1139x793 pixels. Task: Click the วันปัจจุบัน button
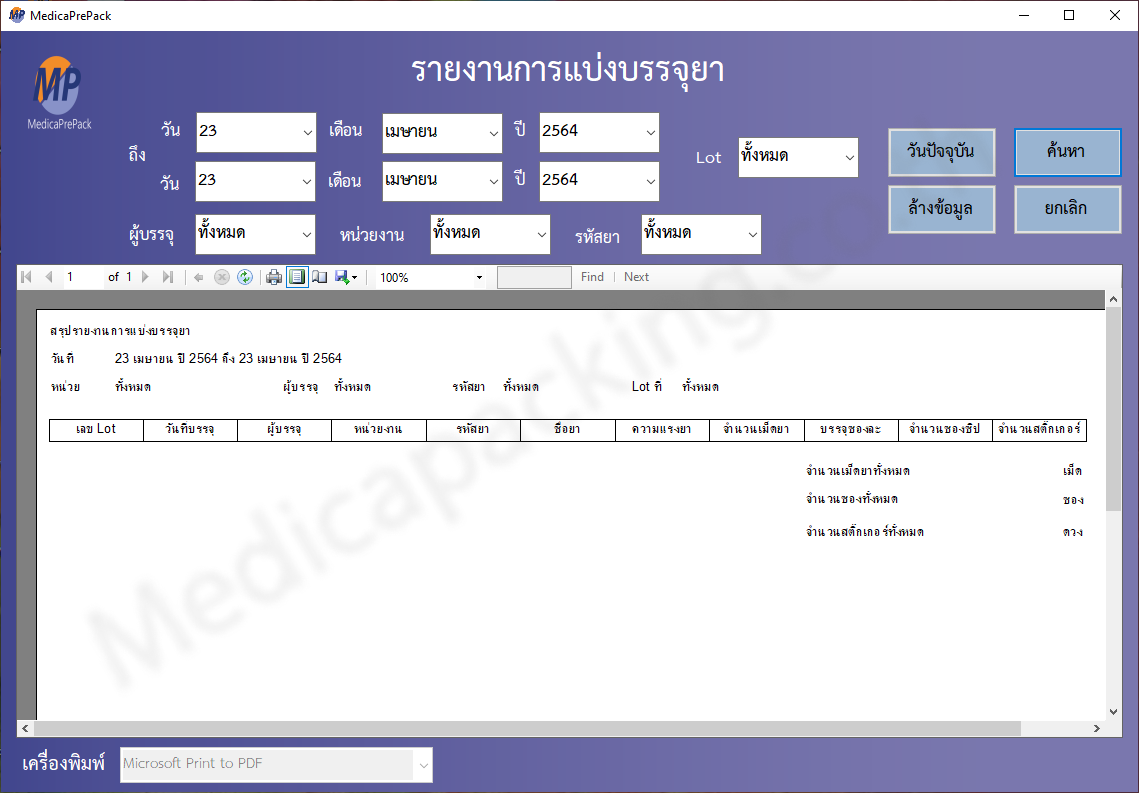click(x=941, y=152)
